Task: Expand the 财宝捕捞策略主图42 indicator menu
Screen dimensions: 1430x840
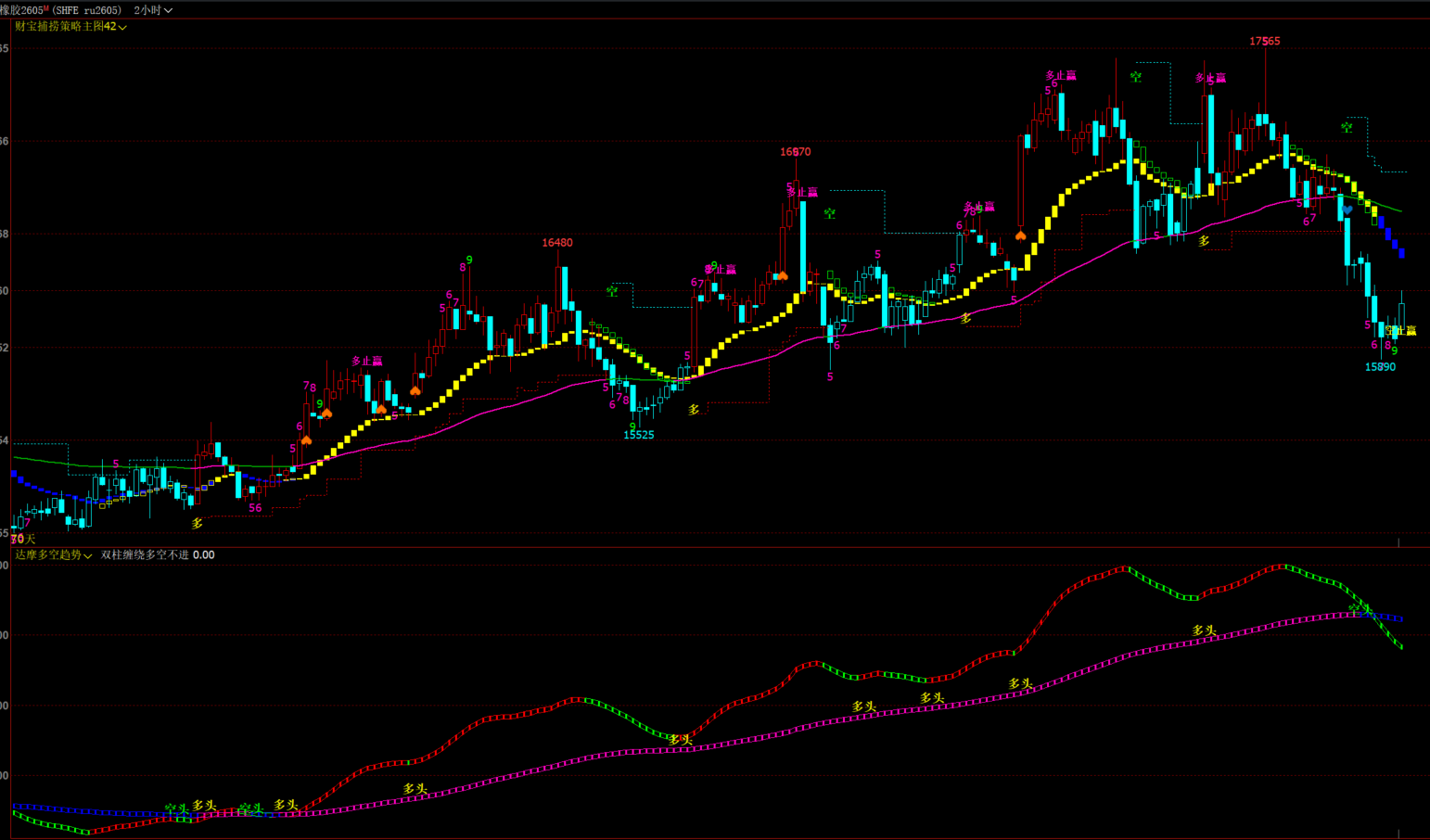Action: click(x=70, y=27)
